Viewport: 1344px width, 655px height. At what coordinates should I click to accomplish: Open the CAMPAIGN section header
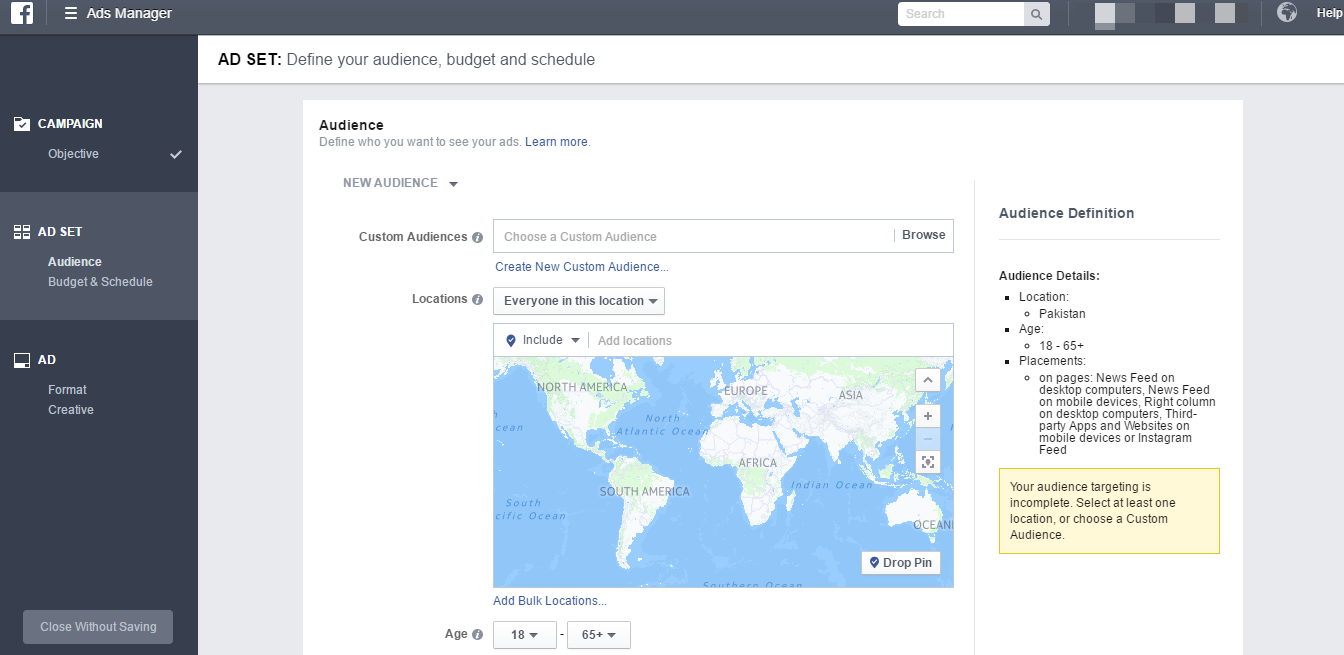pos(70,124)
